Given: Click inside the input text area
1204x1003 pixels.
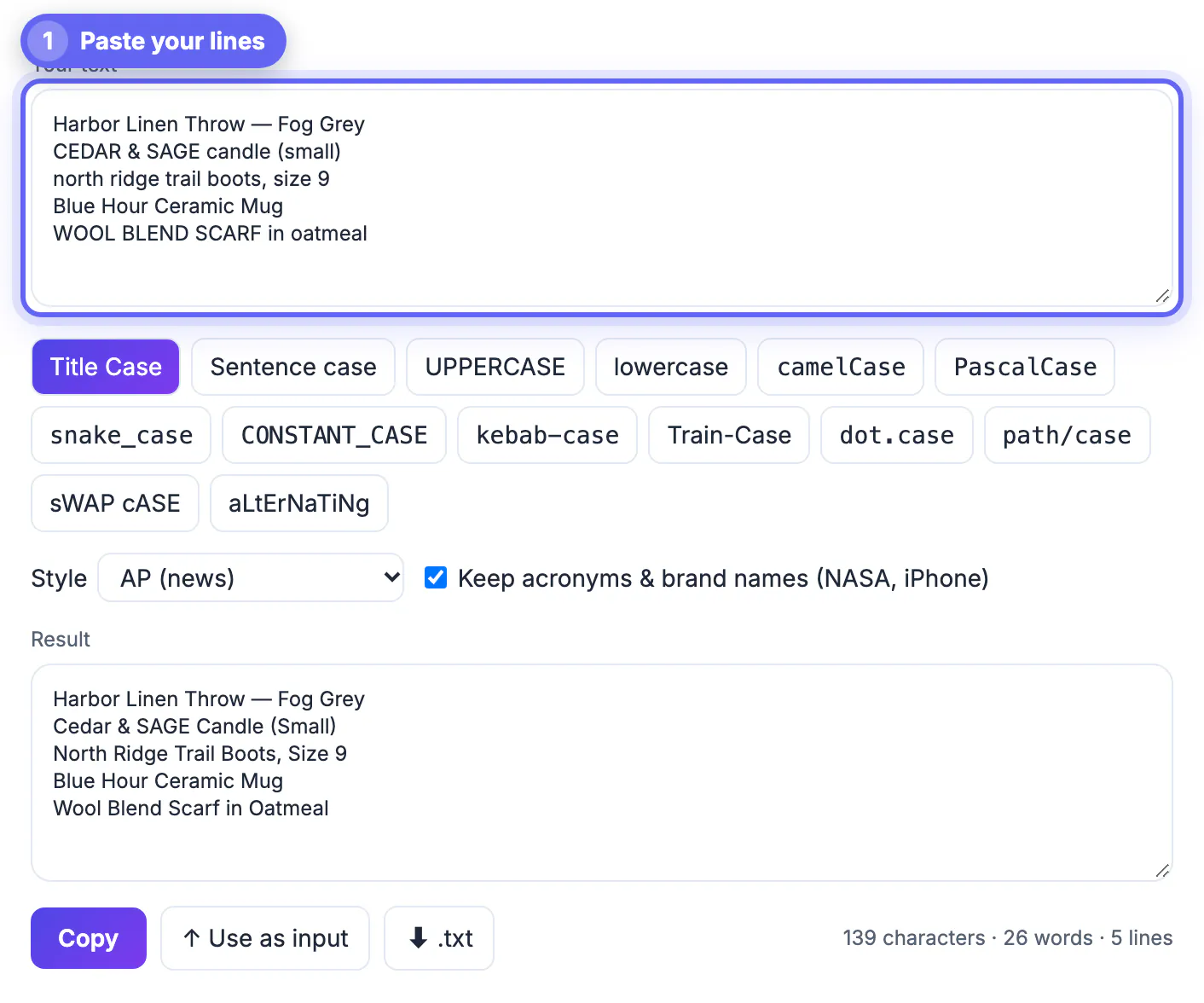Looking at the screenshot, I should [602, 198].
